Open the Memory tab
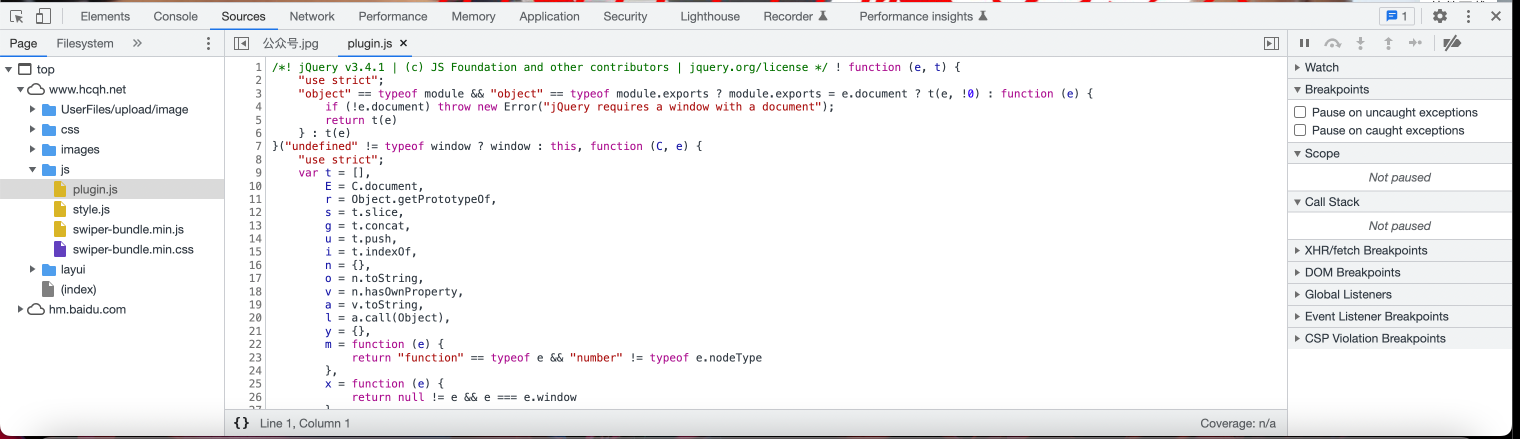This screenshot has height=439, width=1520. coord(473,16)
